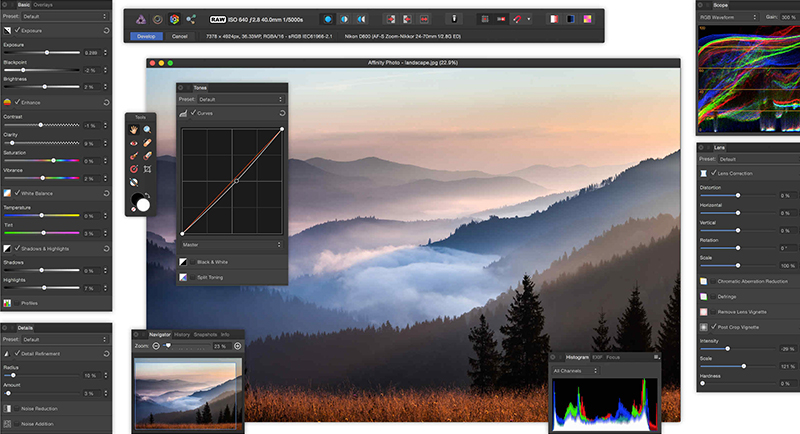Screen dimensions: 800x434
Task: Select the Hand view tool
Action: pos(134,130)
